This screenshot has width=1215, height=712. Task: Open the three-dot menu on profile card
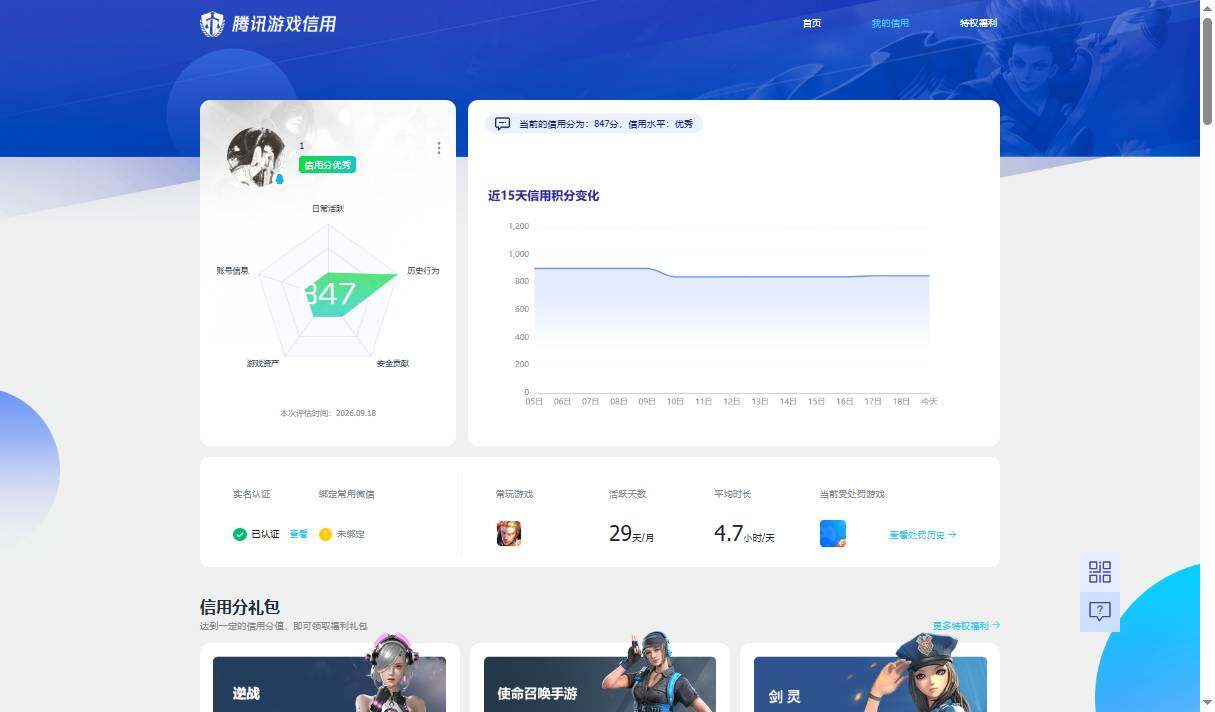pos(438,148)
